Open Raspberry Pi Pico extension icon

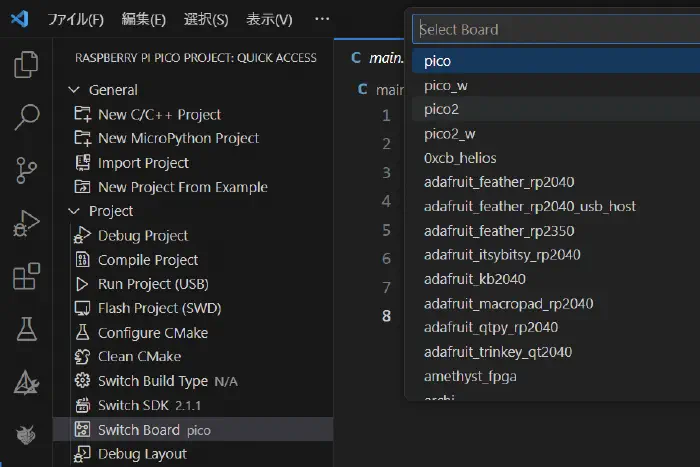pos(26,435)
